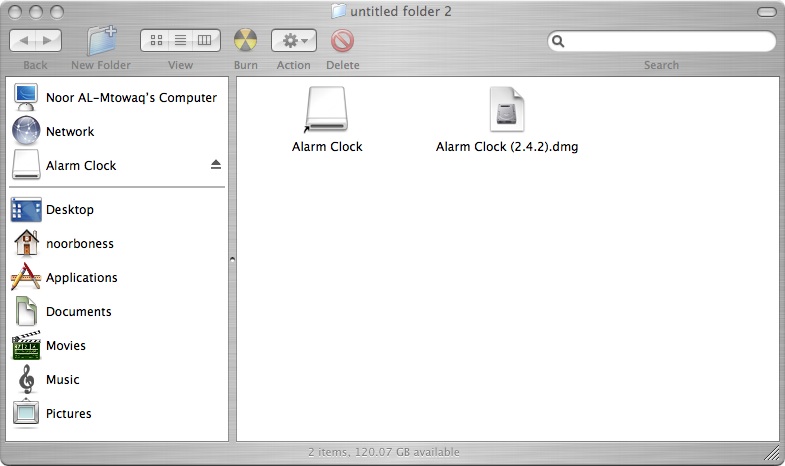
Task: Open the Applications sidebar icon
Action: (26, 277)
